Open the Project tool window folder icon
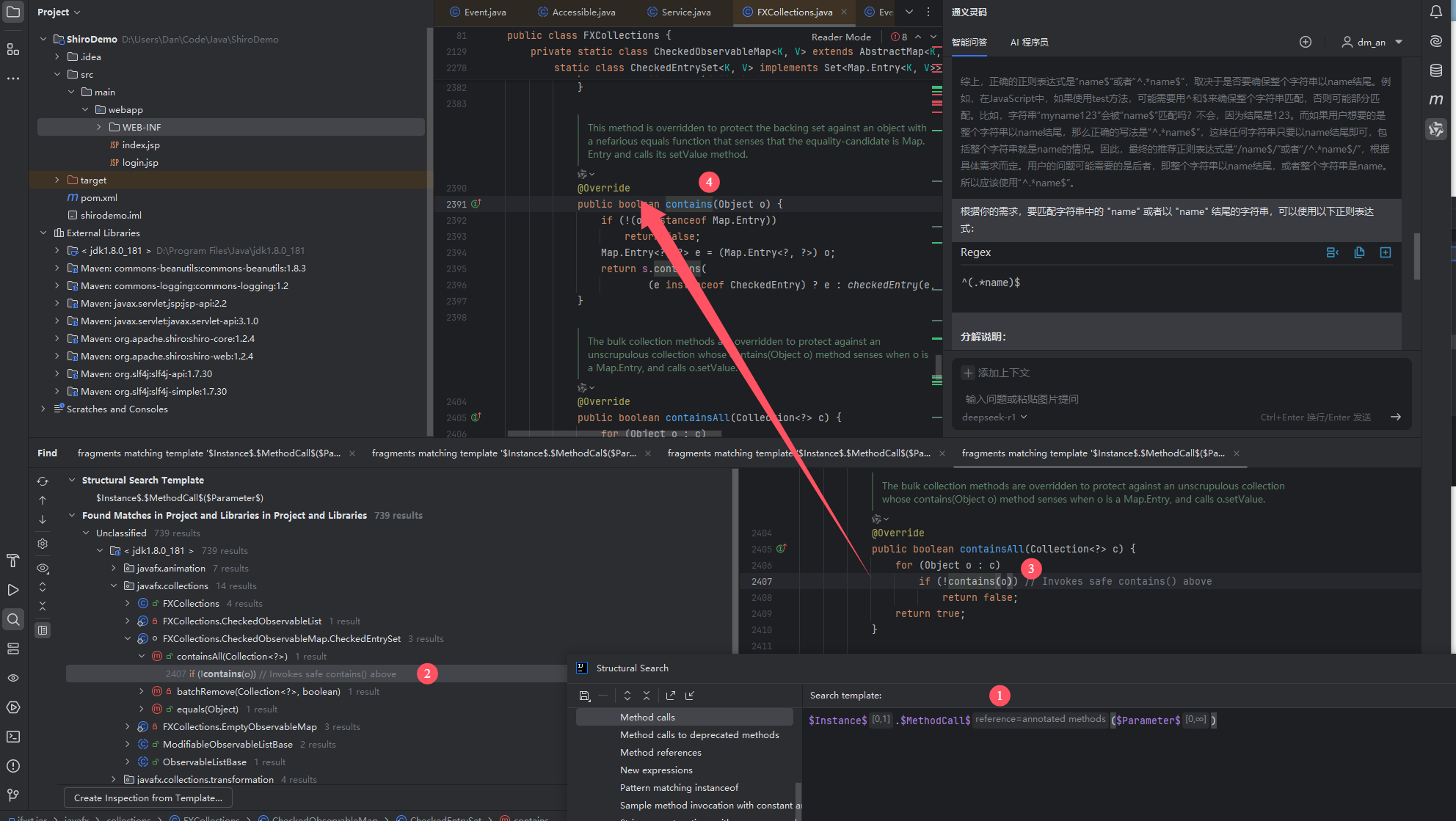 click(13, 12)
